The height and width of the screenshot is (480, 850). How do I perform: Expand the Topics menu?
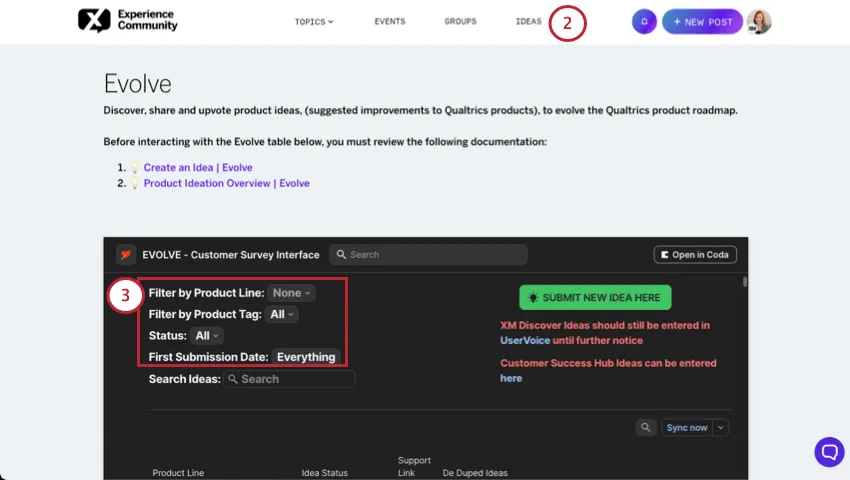pyautogui.click(x=314, y=22)
